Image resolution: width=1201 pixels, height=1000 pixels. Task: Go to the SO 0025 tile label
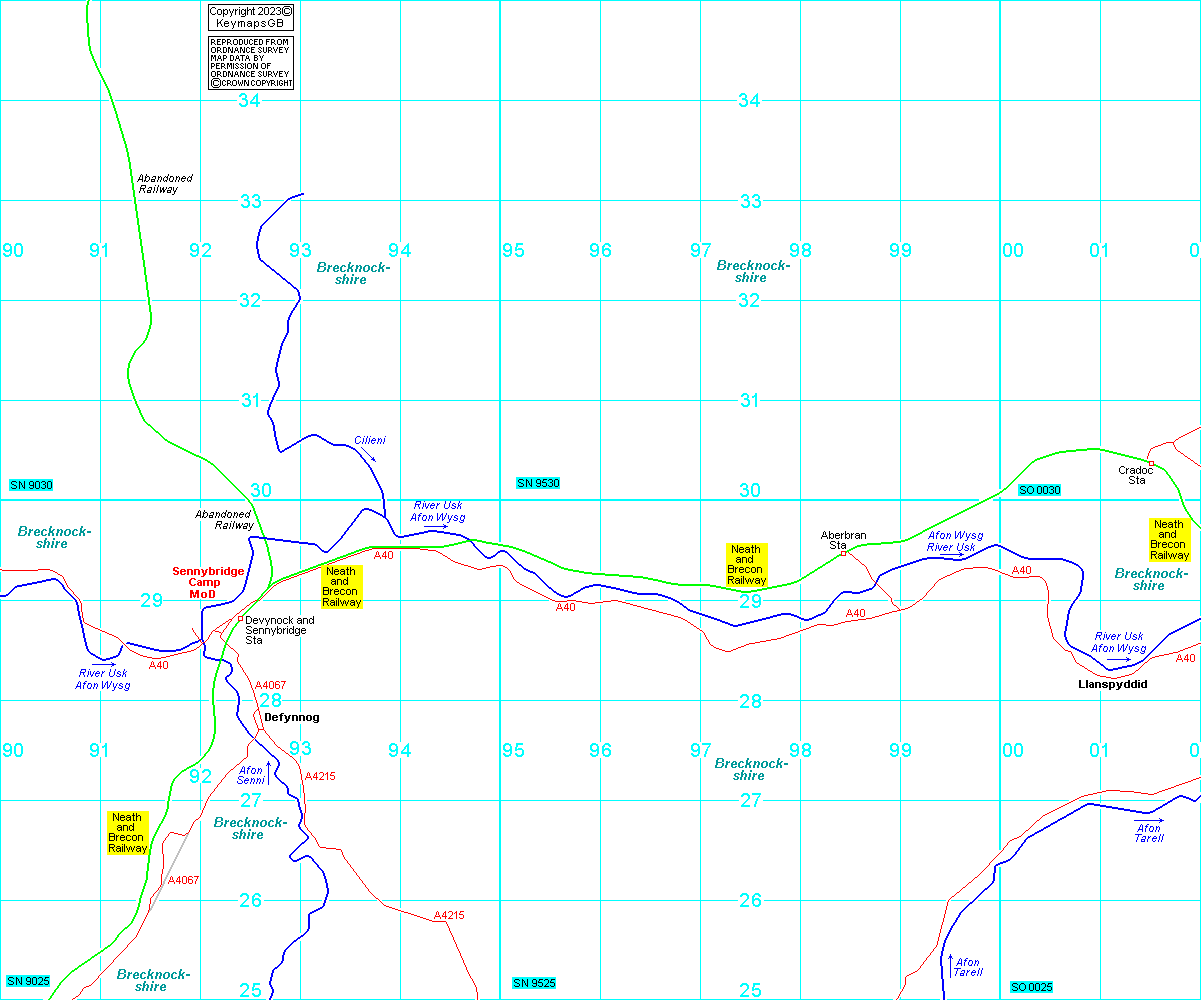1031,987
